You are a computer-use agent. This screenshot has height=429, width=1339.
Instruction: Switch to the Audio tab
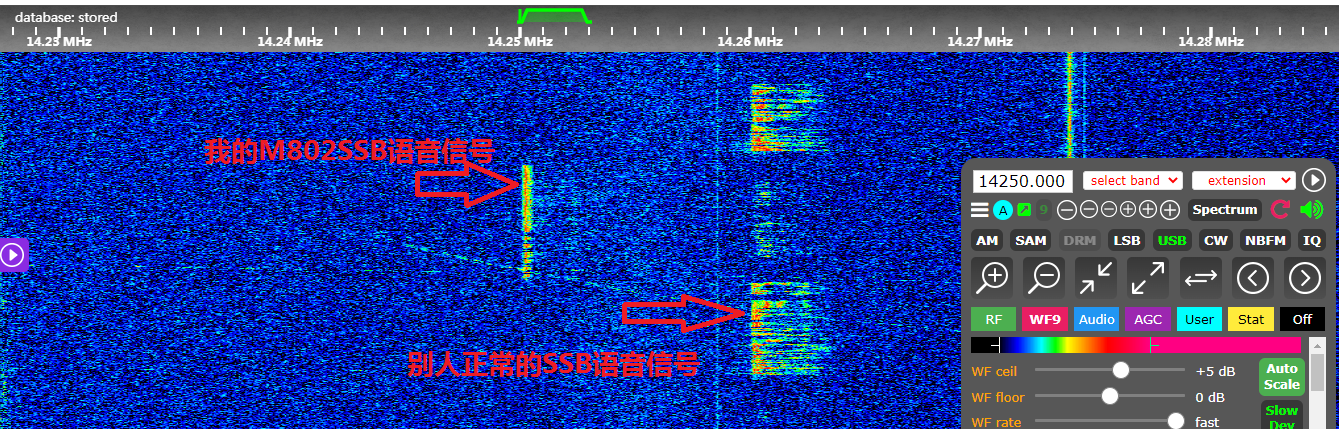pos(1097,320)
